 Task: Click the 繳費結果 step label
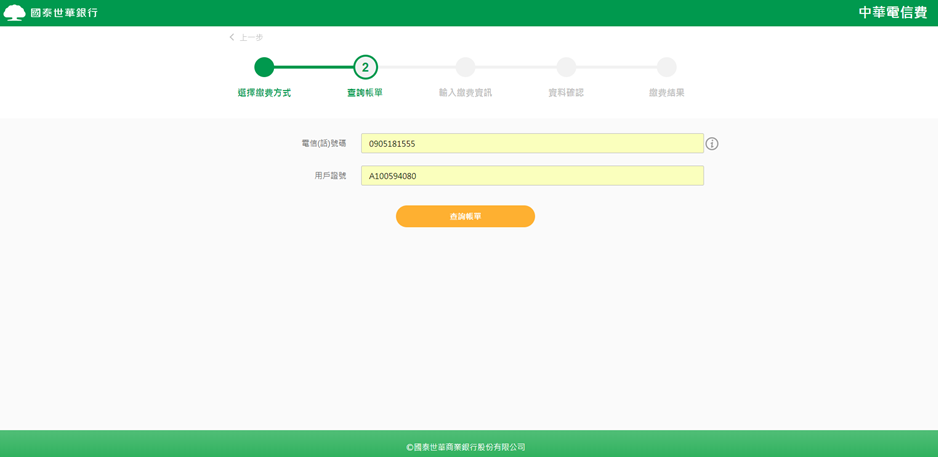pos(666,93)
